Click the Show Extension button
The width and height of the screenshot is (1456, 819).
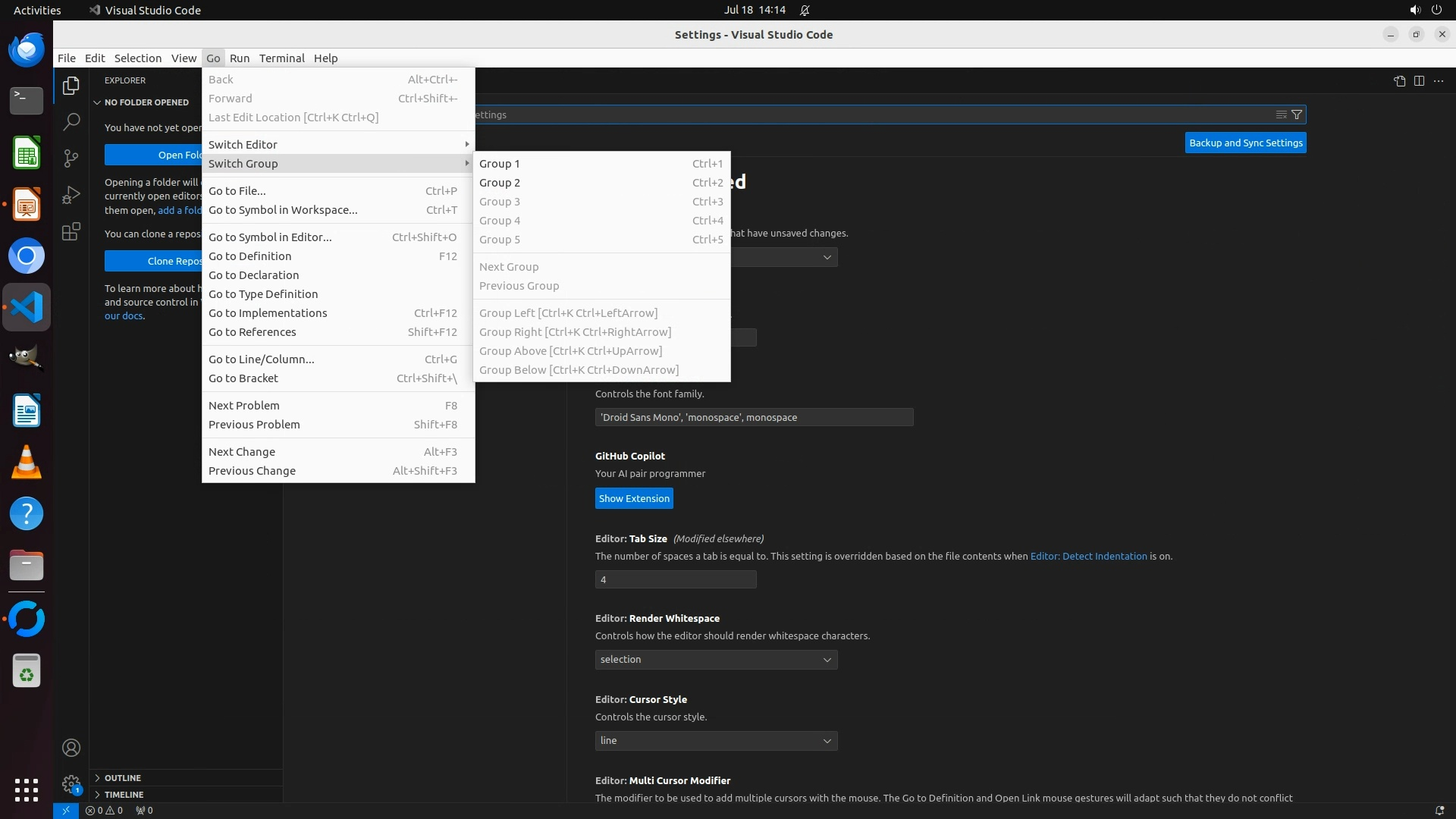coord(634,498)
